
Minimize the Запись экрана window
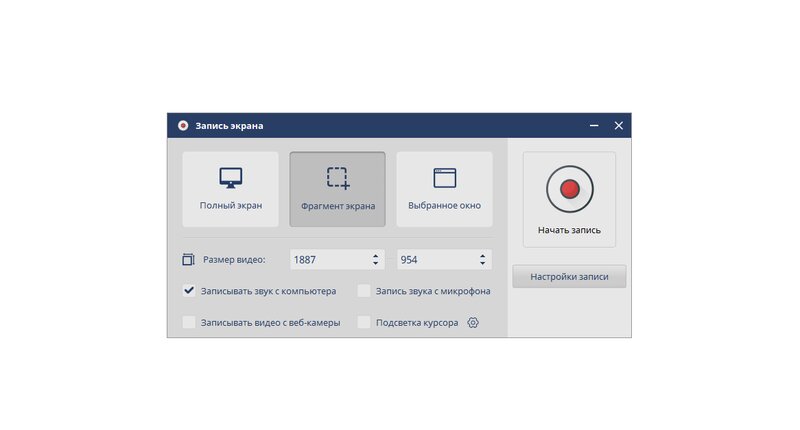coord(594,125)
